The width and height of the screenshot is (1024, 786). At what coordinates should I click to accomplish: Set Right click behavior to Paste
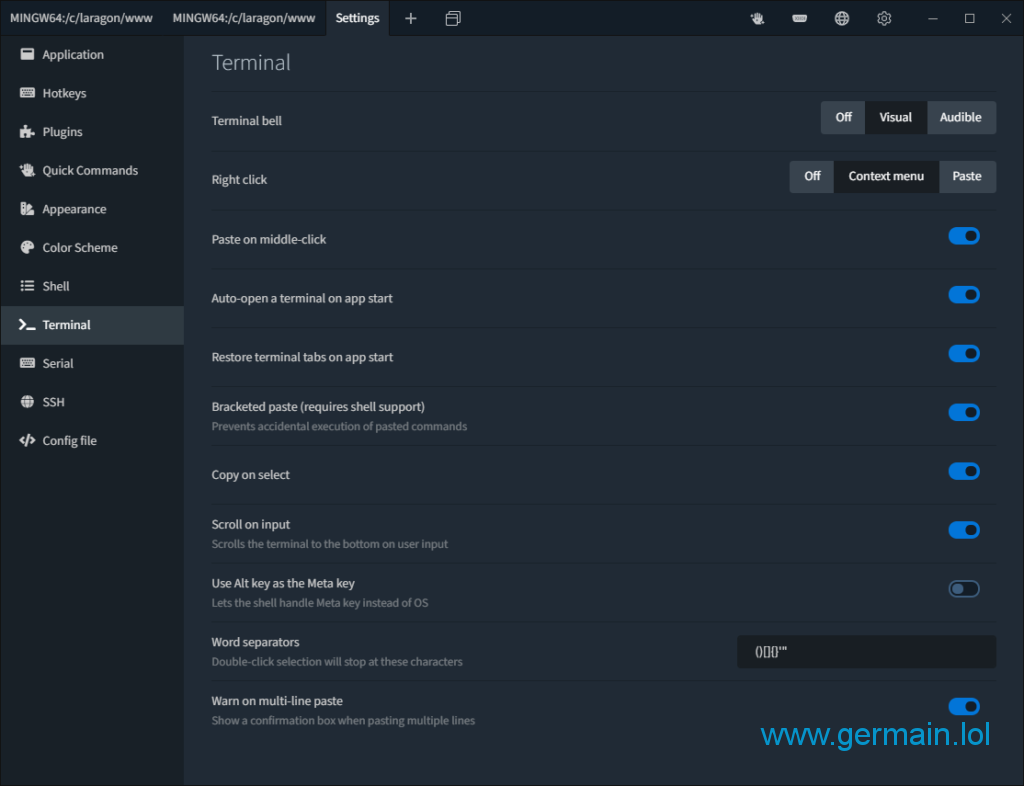pyautogui.click(x=966, y=177)
